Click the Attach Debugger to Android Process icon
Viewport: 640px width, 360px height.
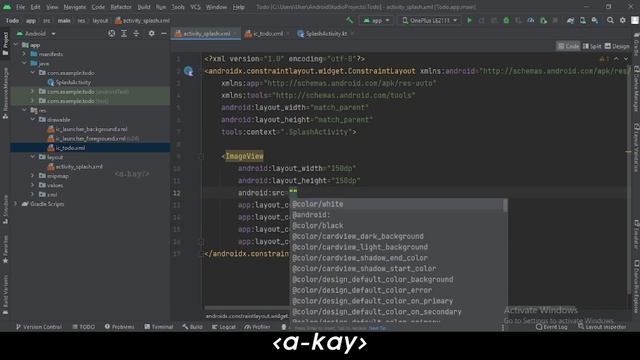[543, 20]
